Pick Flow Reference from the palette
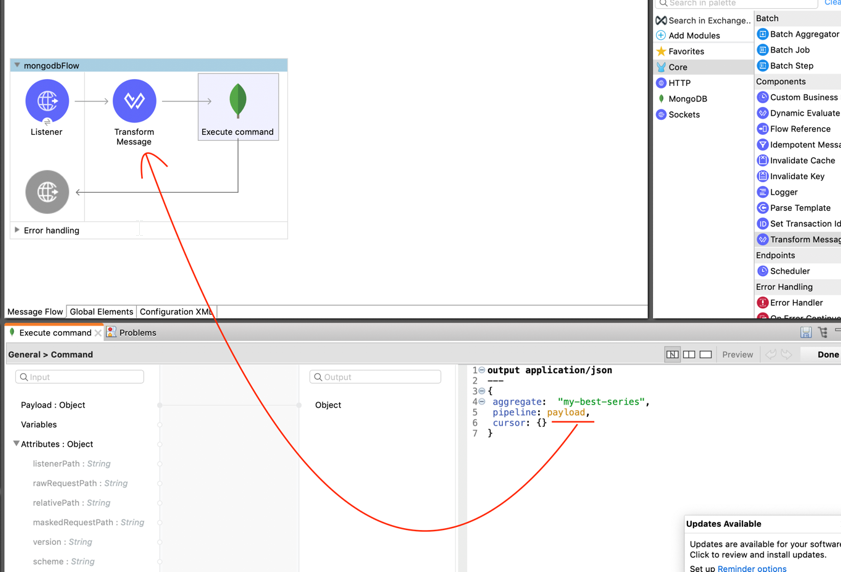This screenshot has height=575, width=841. point(794,129)
